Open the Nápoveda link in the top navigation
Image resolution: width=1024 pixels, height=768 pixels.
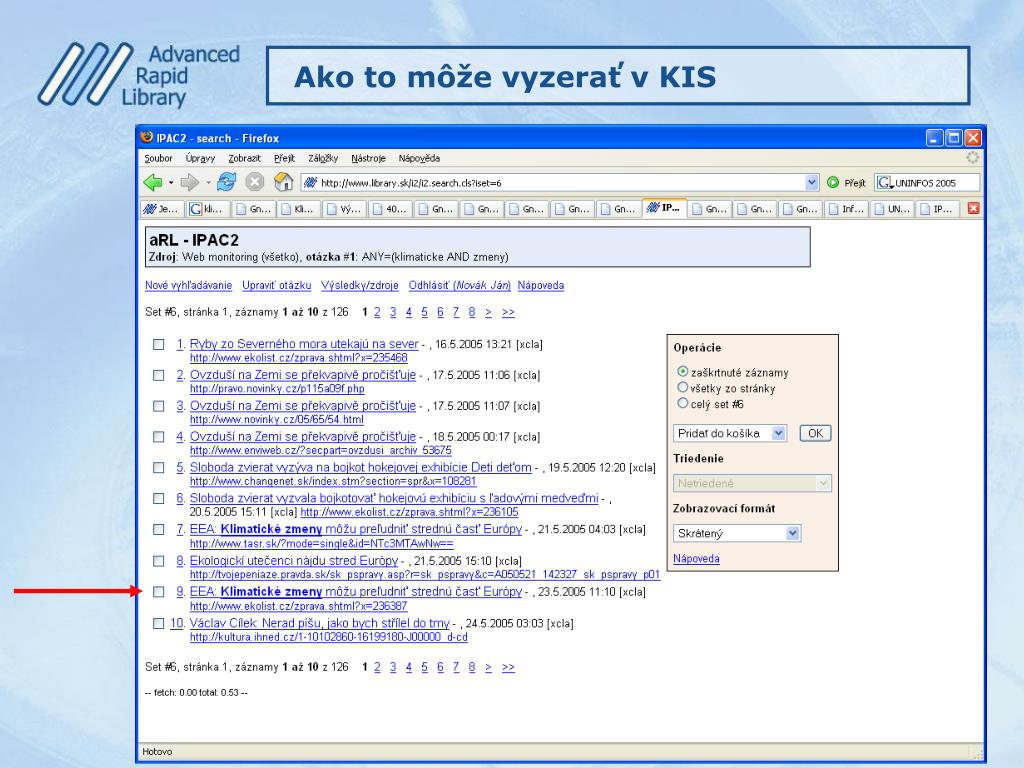coord(541,285)
